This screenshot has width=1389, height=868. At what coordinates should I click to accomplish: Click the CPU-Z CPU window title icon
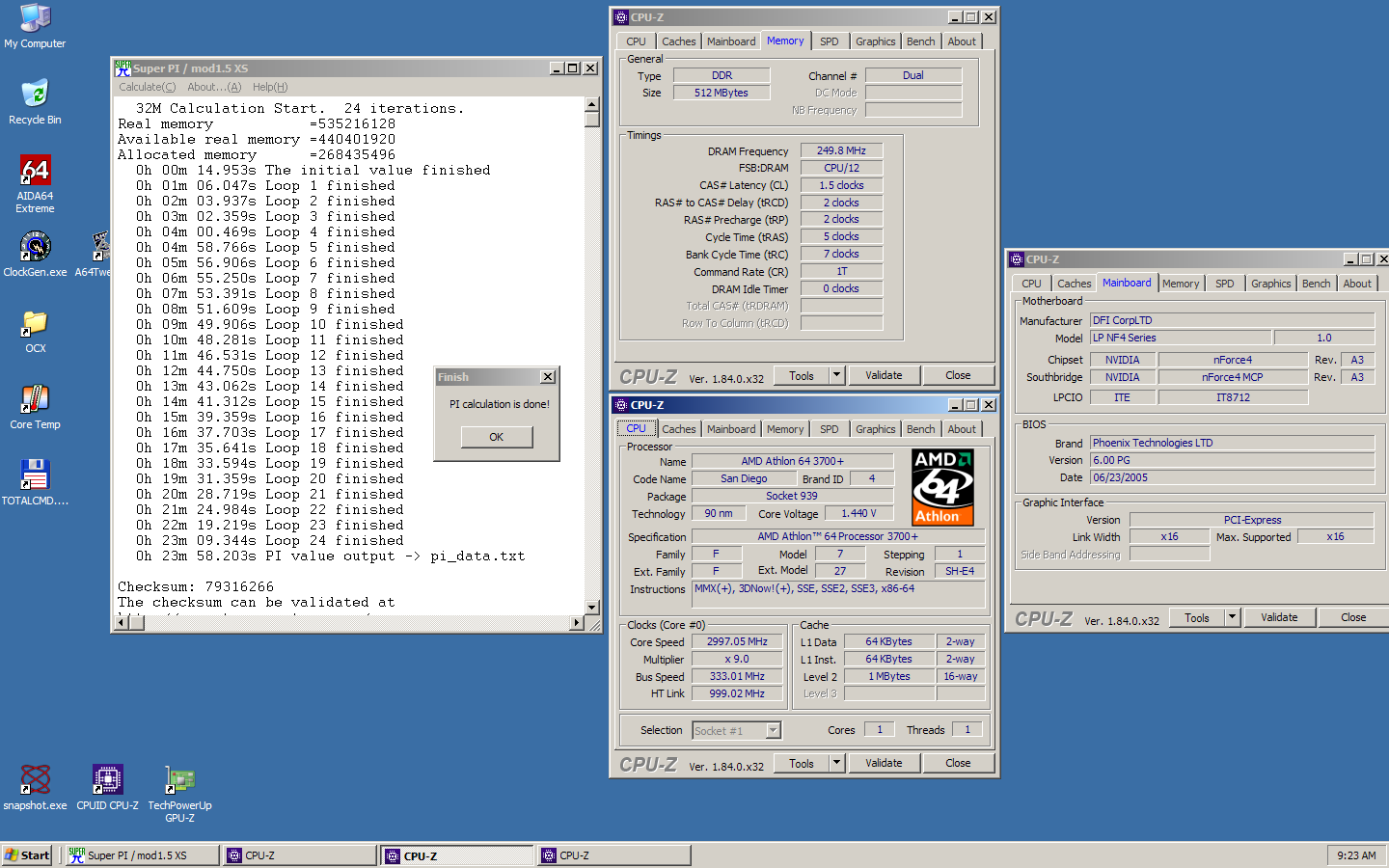pyautogui.click(x=621, y=405)
